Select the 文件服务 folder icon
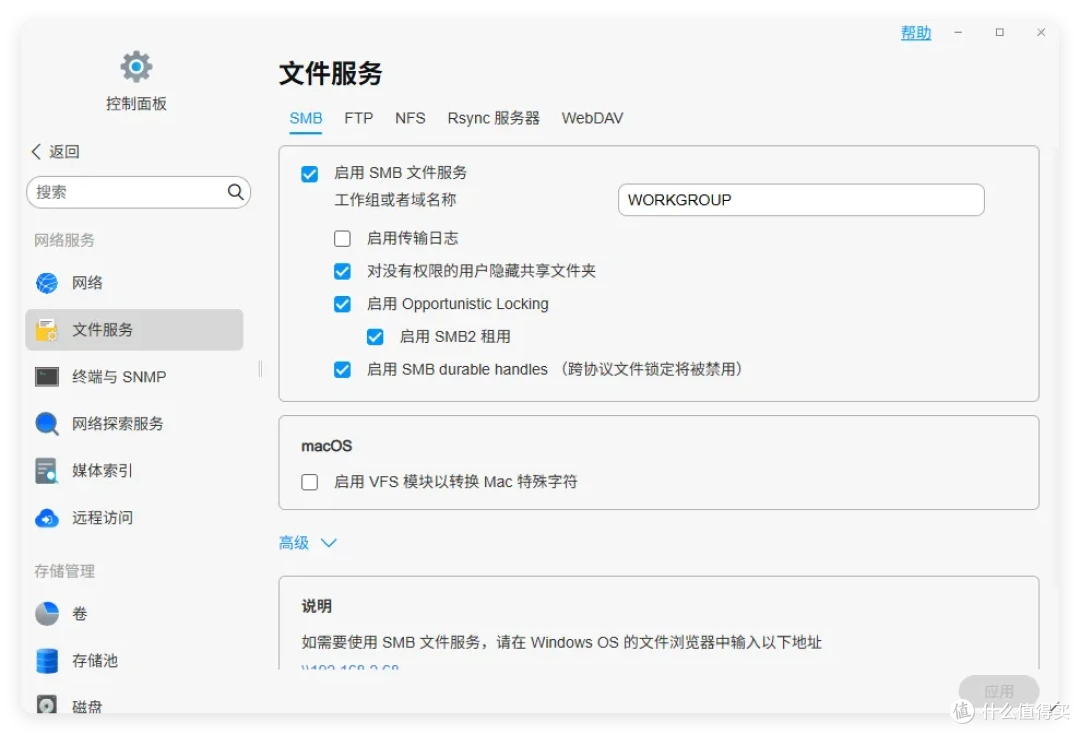This screenshot has height=734, width=1080. 47,330
